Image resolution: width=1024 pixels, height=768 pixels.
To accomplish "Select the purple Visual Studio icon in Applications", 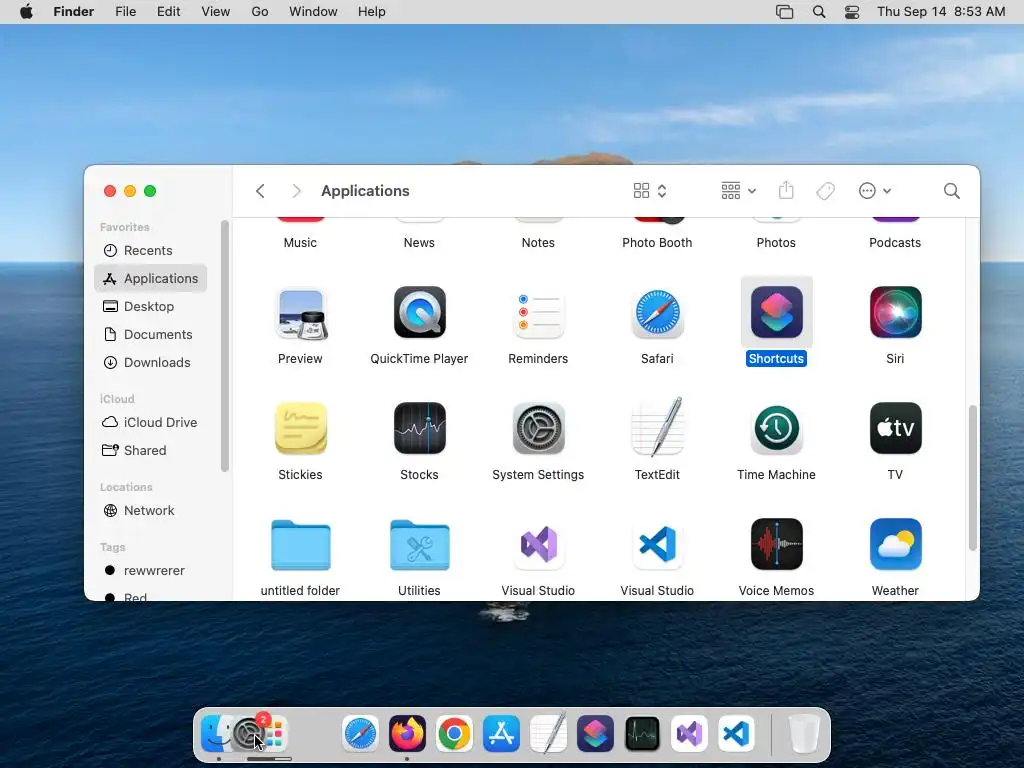I will coord(538,545).
